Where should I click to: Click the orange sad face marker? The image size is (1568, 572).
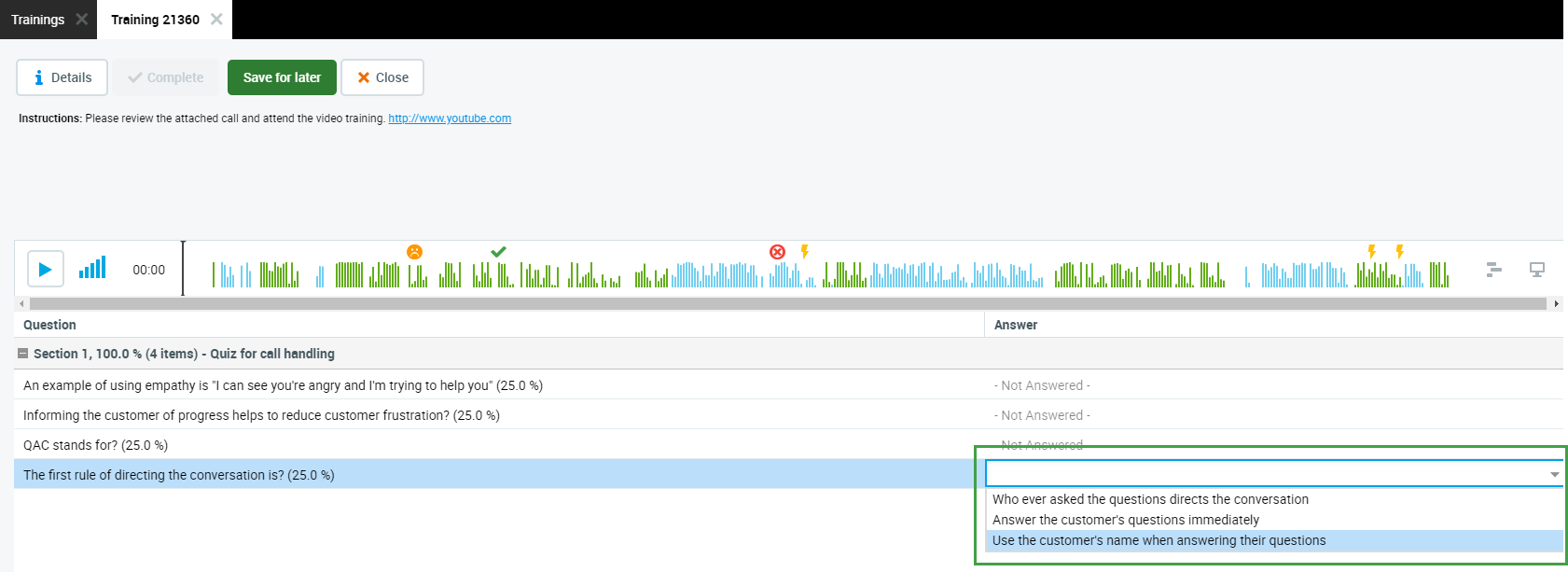pyautogui.click(x=414, y=252)
